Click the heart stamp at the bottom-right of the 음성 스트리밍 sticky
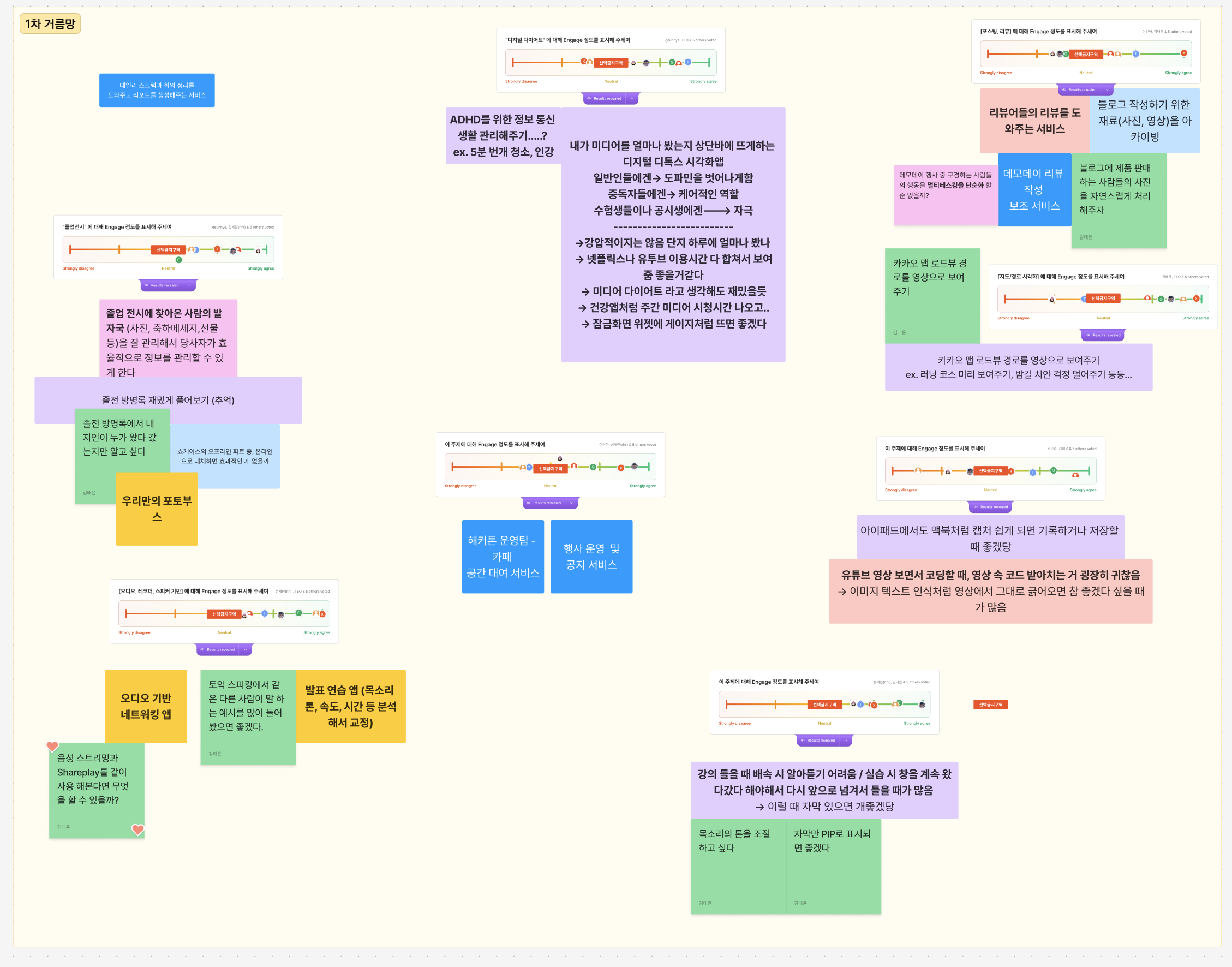The width and height of the screenshot is (1232, 967). tap(137, 829)
